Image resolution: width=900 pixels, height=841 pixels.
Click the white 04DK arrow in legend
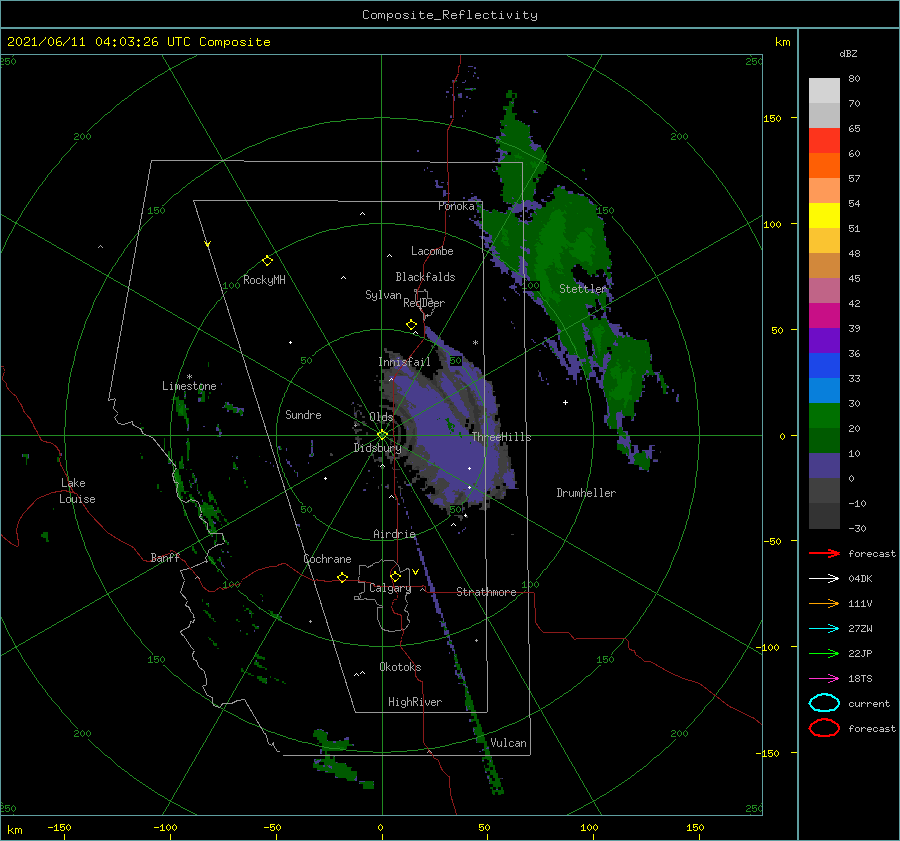(824, 579)
